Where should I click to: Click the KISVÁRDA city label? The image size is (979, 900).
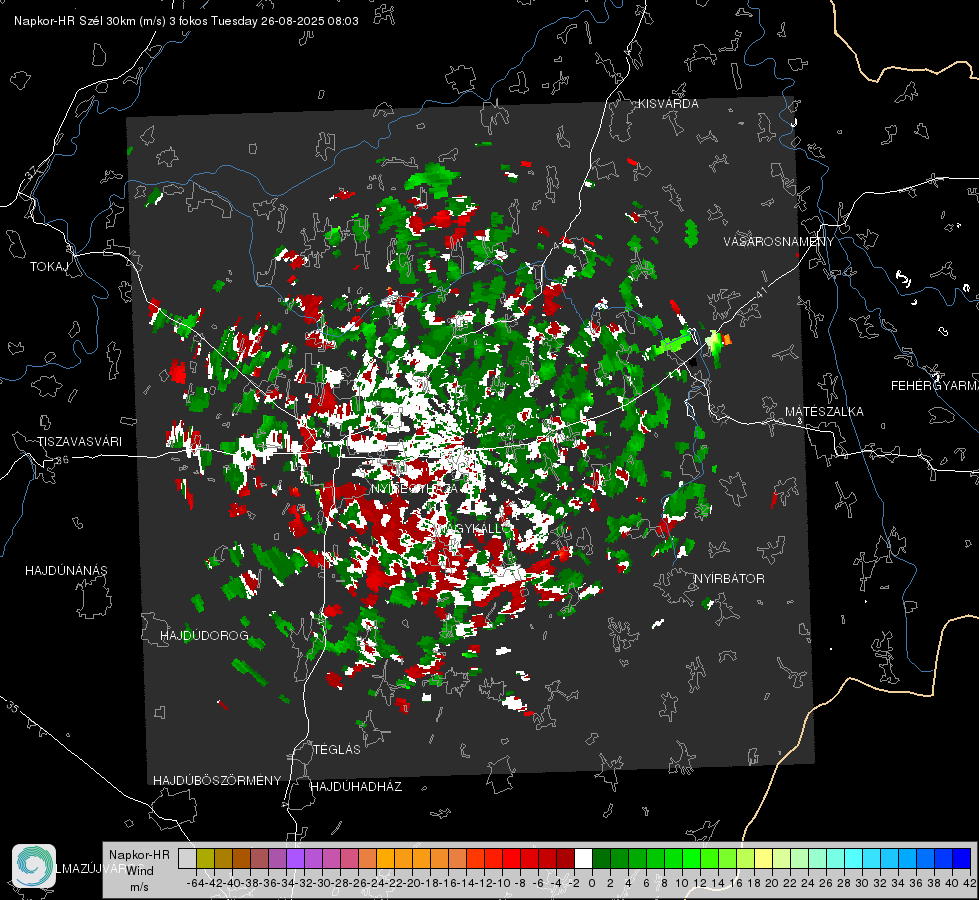pos(668,104)
